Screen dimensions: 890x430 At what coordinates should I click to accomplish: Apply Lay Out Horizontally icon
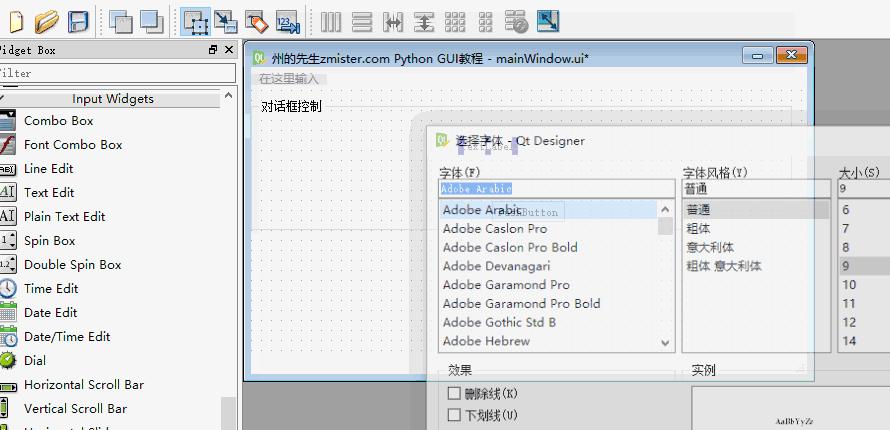tap(331, 22)
